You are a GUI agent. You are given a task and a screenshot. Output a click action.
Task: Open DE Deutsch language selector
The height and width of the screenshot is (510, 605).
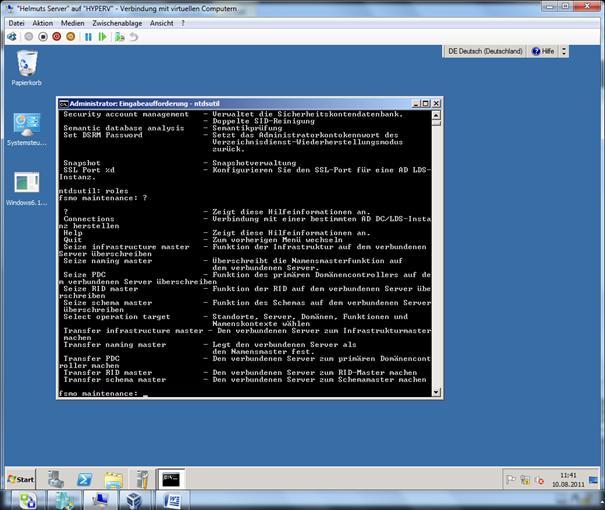pyautogui.click(x=485, y=50)
